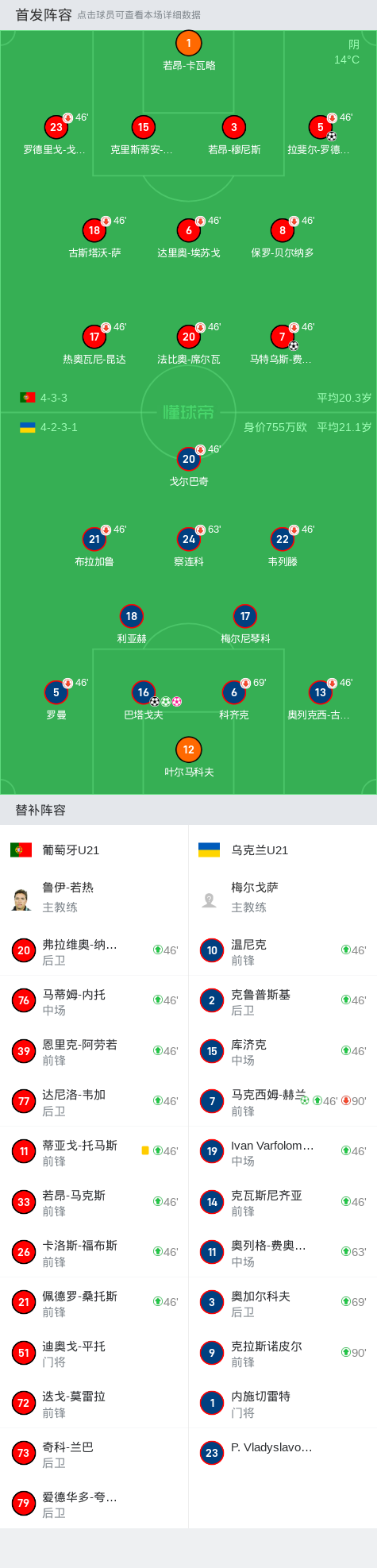View coach 鲁伊-若热 photo
The image size is (377, 1568).
(21, 900)
